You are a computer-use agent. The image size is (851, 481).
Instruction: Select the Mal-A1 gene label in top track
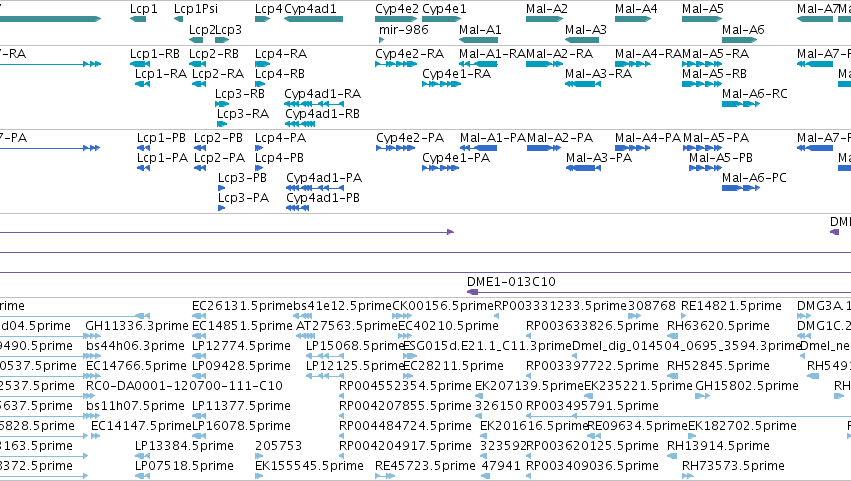480,29
